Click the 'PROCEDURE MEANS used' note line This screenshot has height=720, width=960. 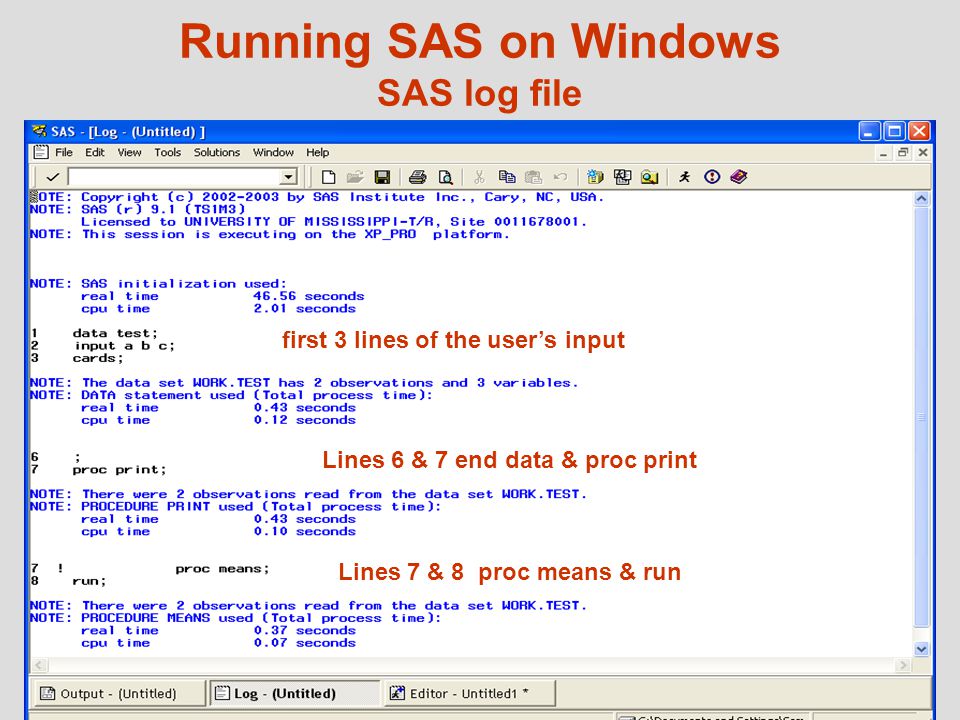(235, 618)
